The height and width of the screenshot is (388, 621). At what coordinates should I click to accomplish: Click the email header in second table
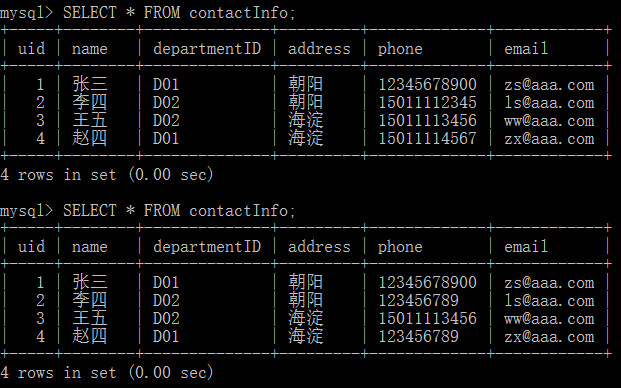(x=526, y=247)
